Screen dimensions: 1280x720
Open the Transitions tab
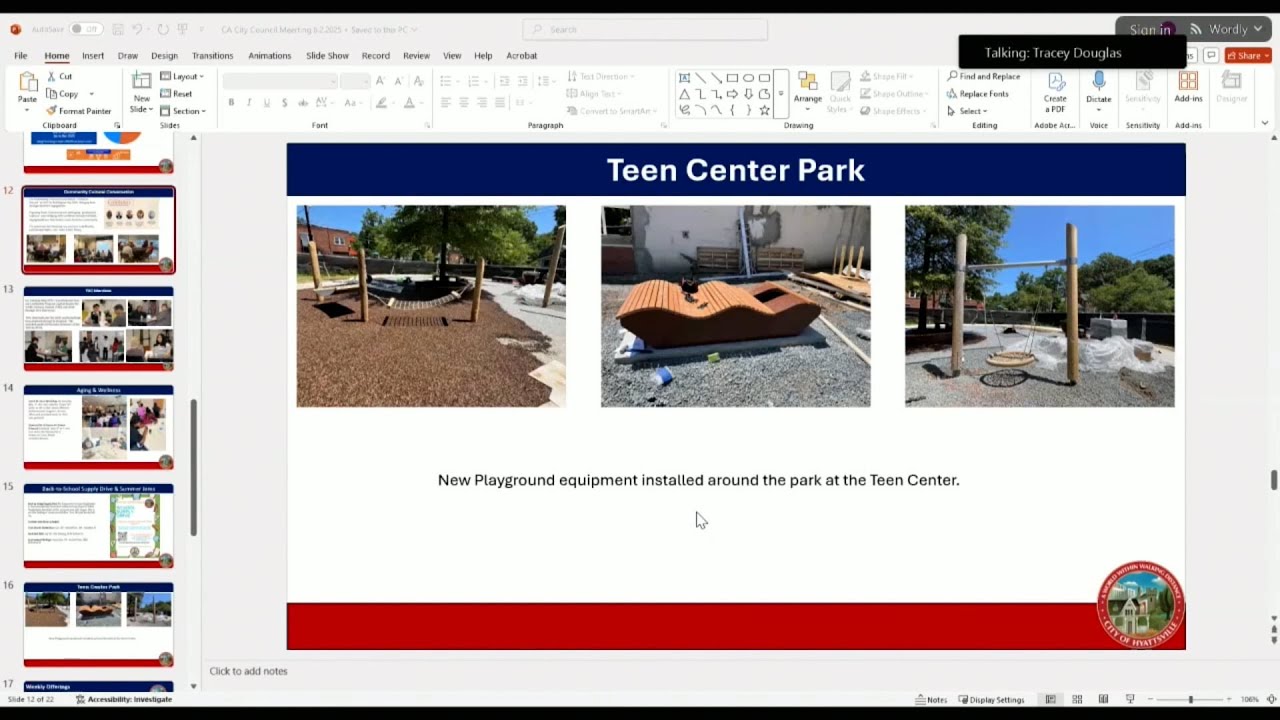[212, 56]
